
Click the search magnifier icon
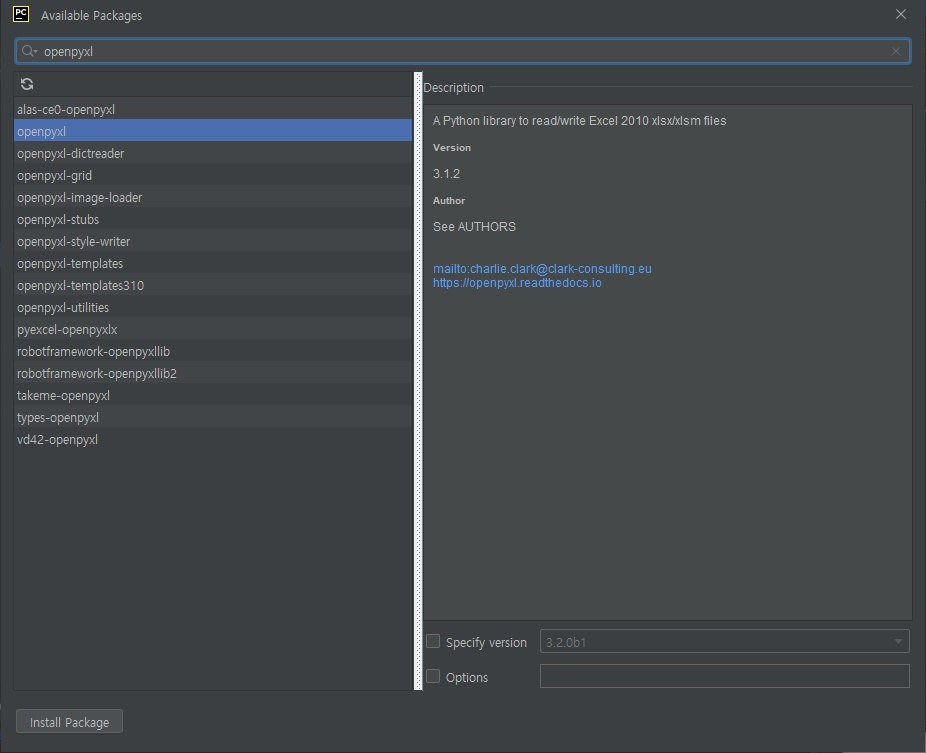click(28, 51)
